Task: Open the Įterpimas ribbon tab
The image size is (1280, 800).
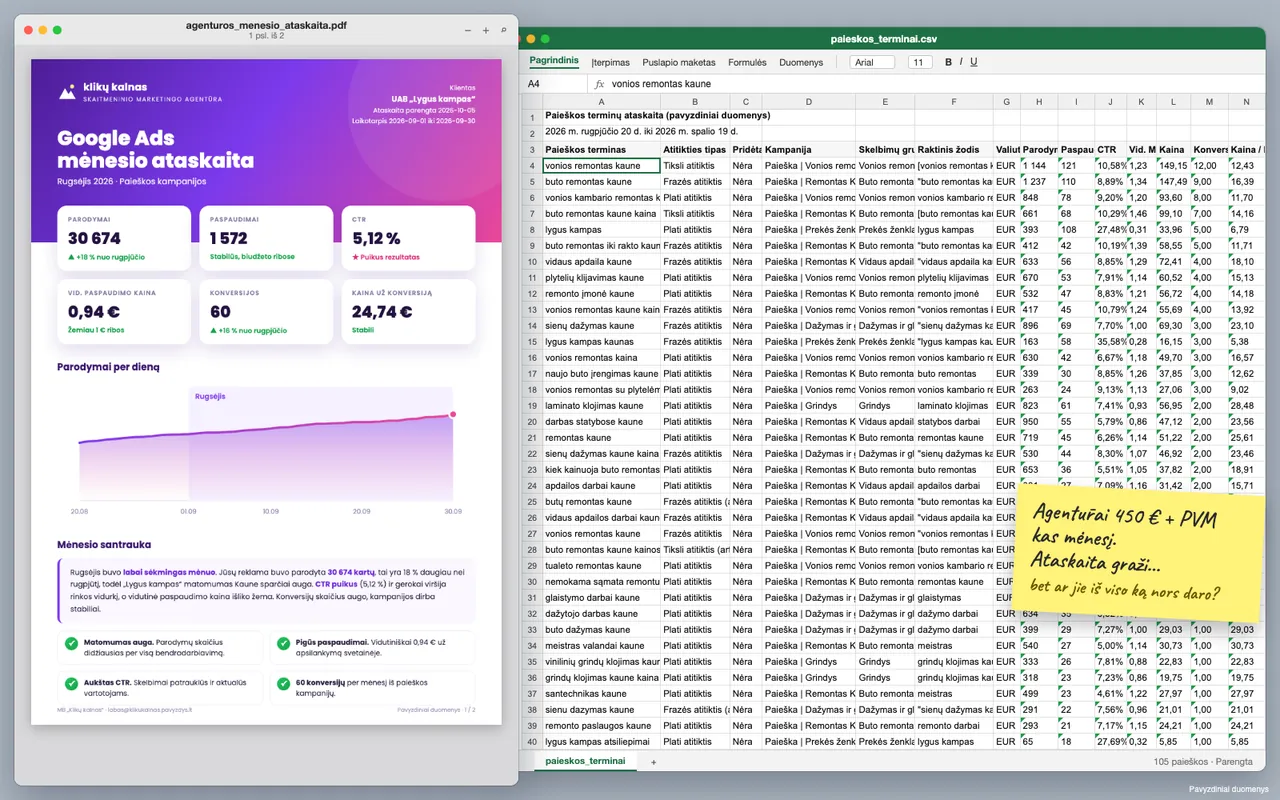Action: (611, 62)
